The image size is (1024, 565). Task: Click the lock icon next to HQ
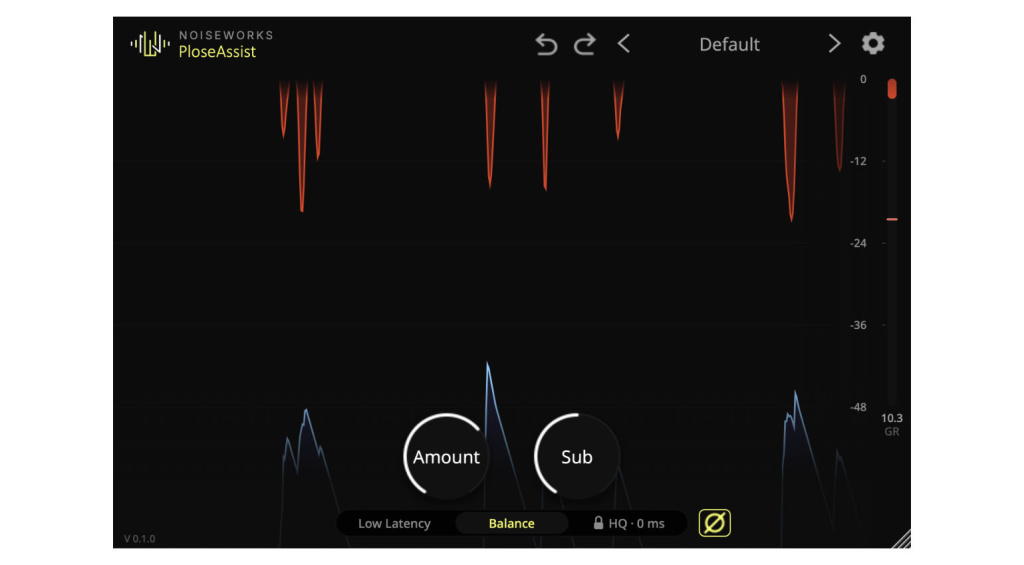tap(598, 523)
